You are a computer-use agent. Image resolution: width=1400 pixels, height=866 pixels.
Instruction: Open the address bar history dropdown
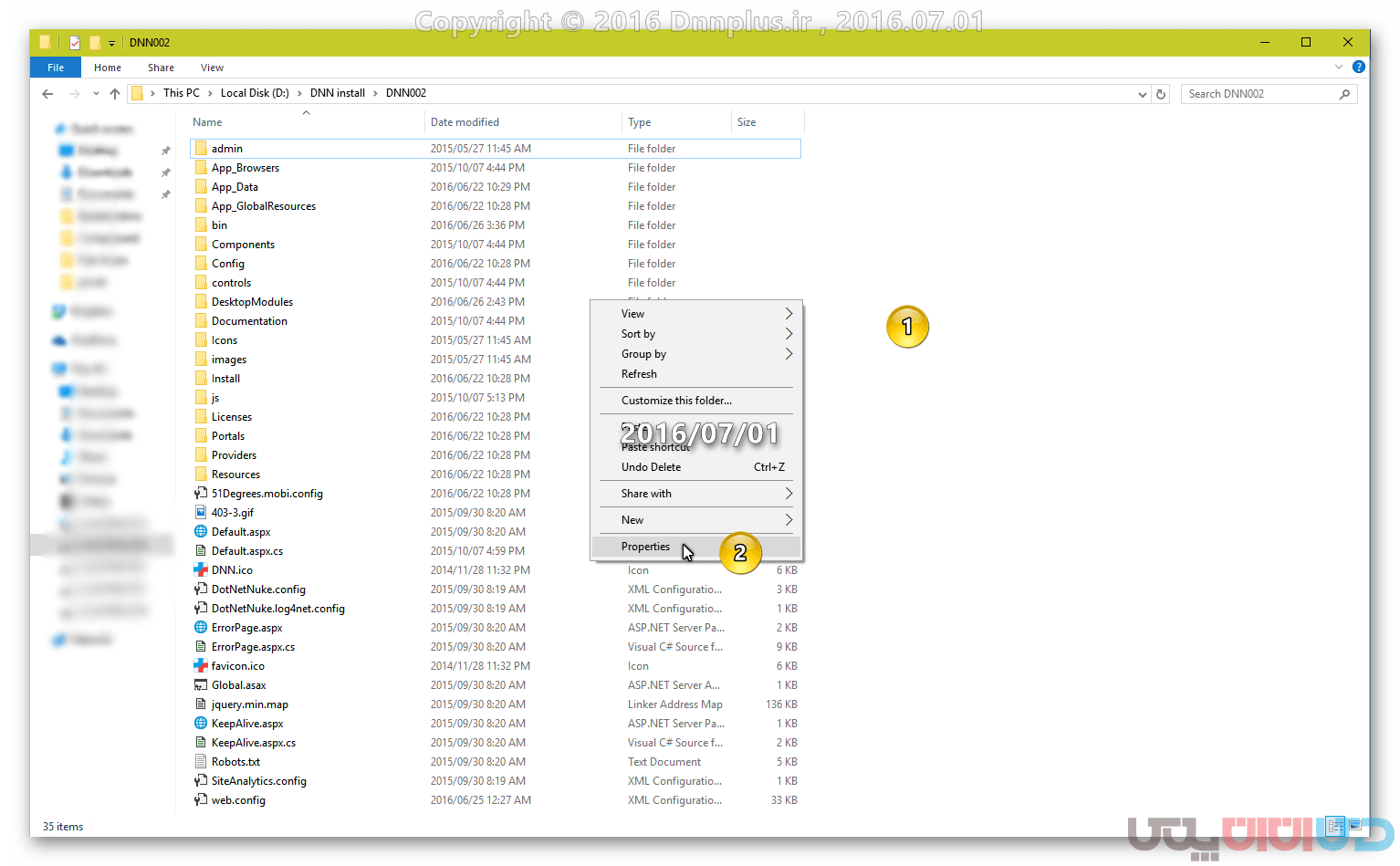click(1142, 94)
